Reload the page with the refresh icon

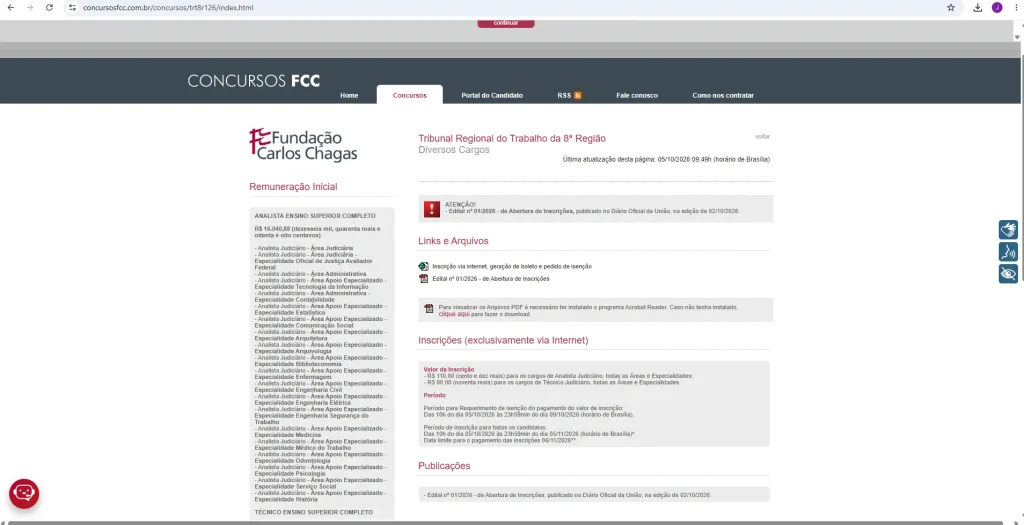pos(49,8)
